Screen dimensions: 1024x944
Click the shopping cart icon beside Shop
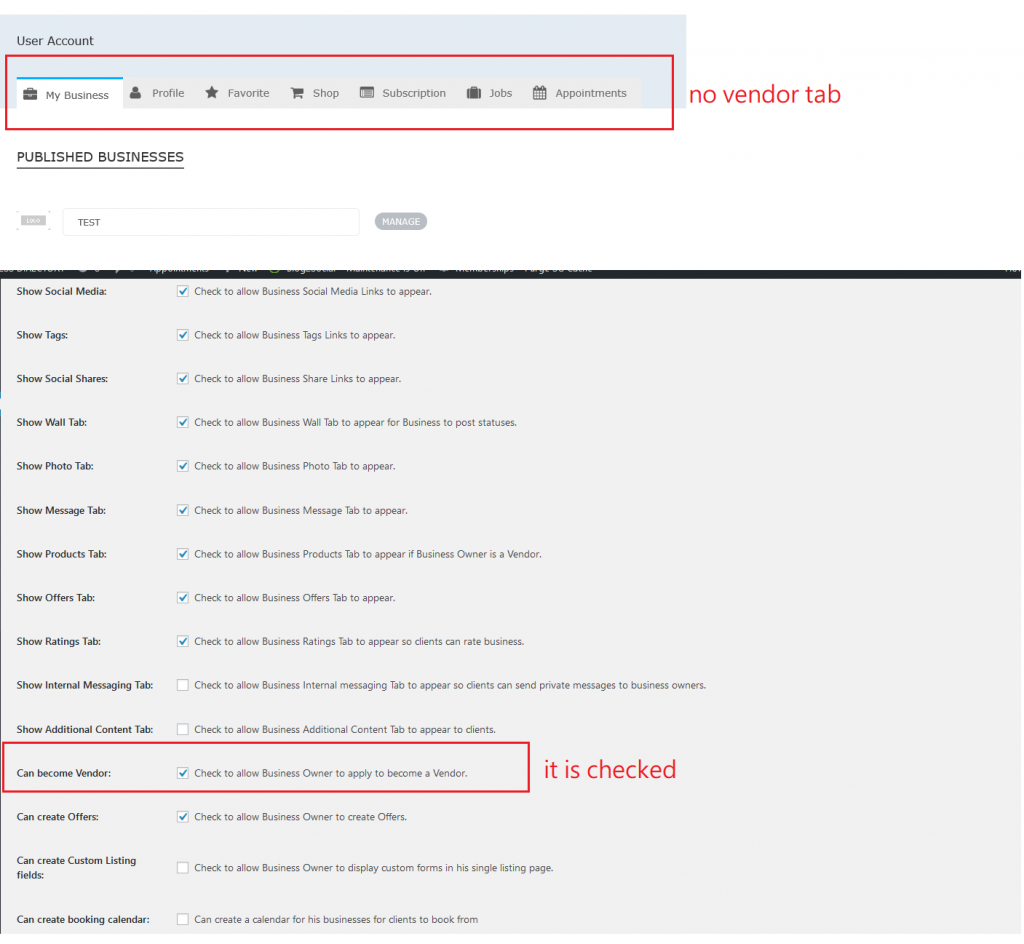pyautogui.click(x=297, y=93)
